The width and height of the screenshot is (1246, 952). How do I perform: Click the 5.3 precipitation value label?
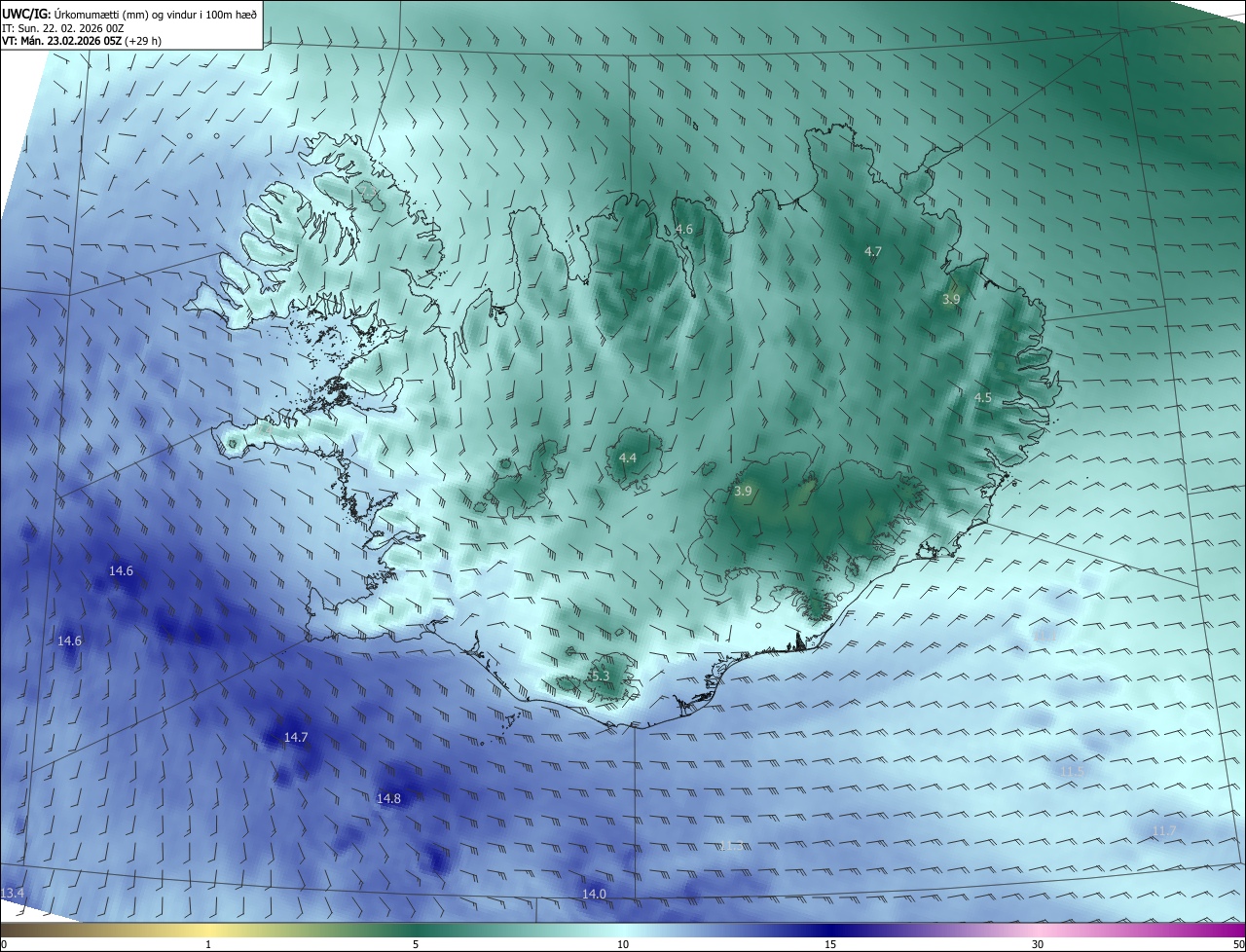pyautogui.click(x=600, y=677)
